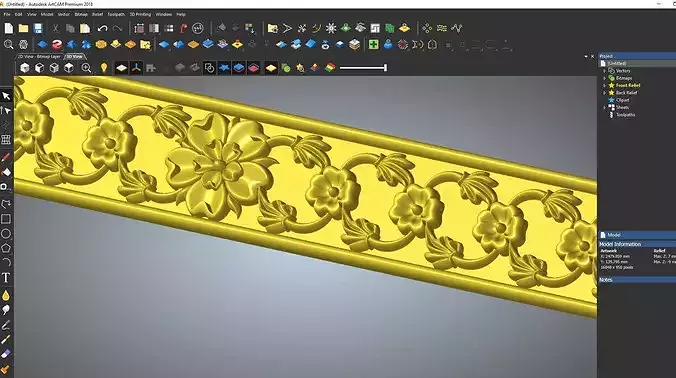Click the first isometric view cube
The image size is (676, 378).
(25, 68)
